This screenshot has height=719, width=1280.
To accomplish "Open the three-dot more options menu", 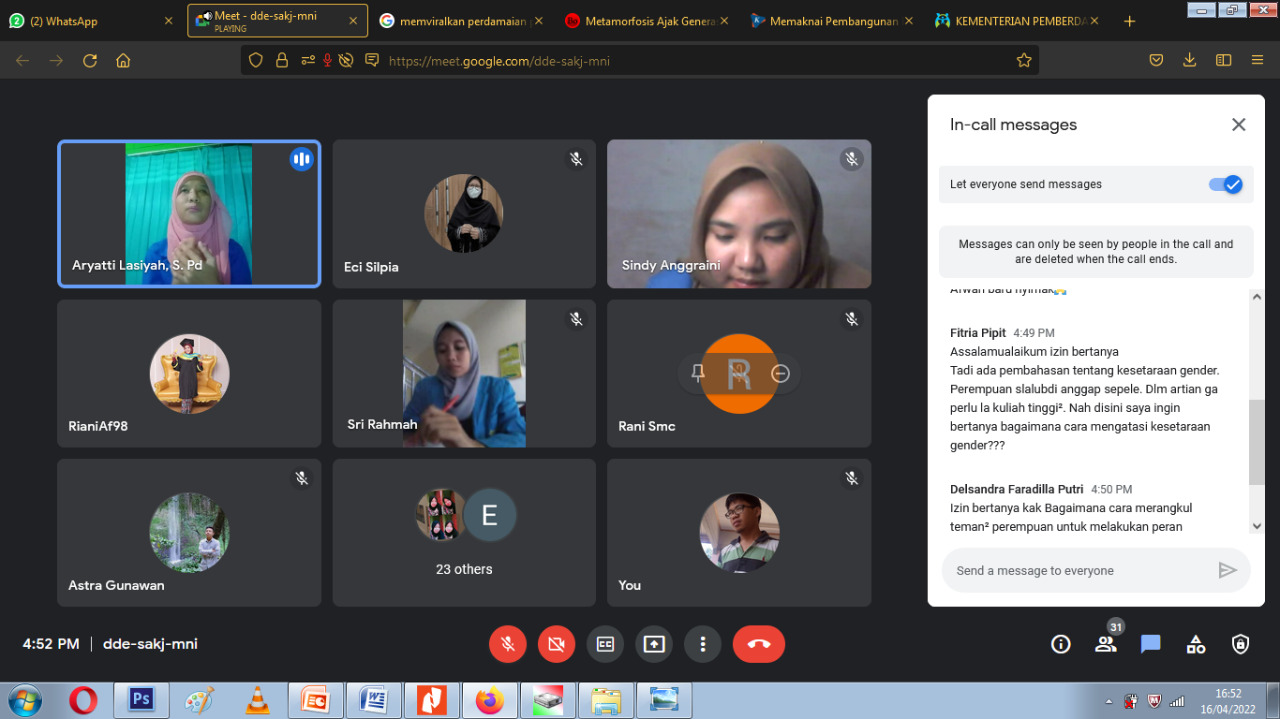I will [x=703, y=644].
